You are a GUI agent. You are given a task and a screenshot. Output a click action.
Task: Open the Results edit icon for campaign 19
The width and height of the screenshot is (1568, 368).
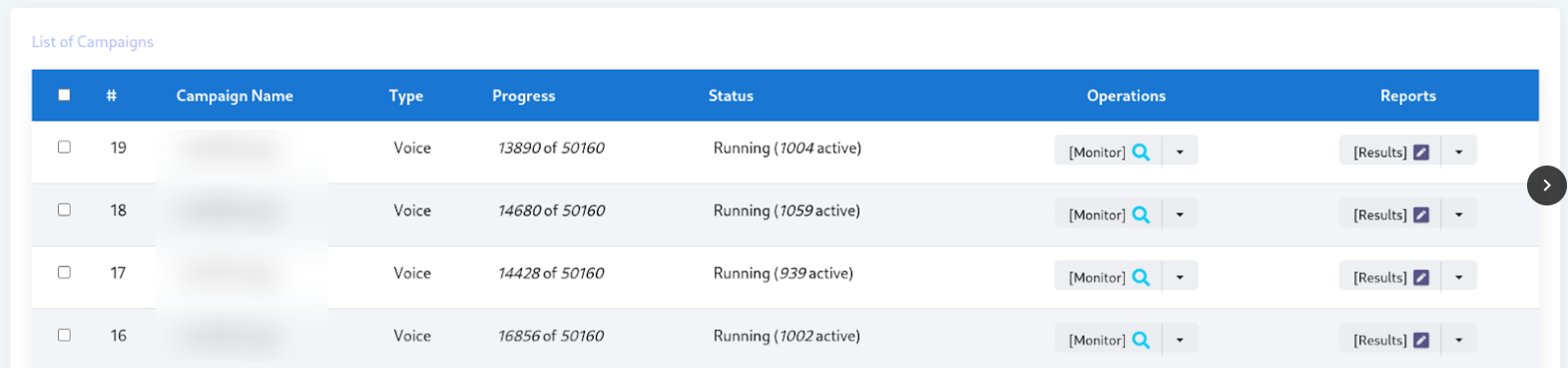click(x=1421, y=152)
